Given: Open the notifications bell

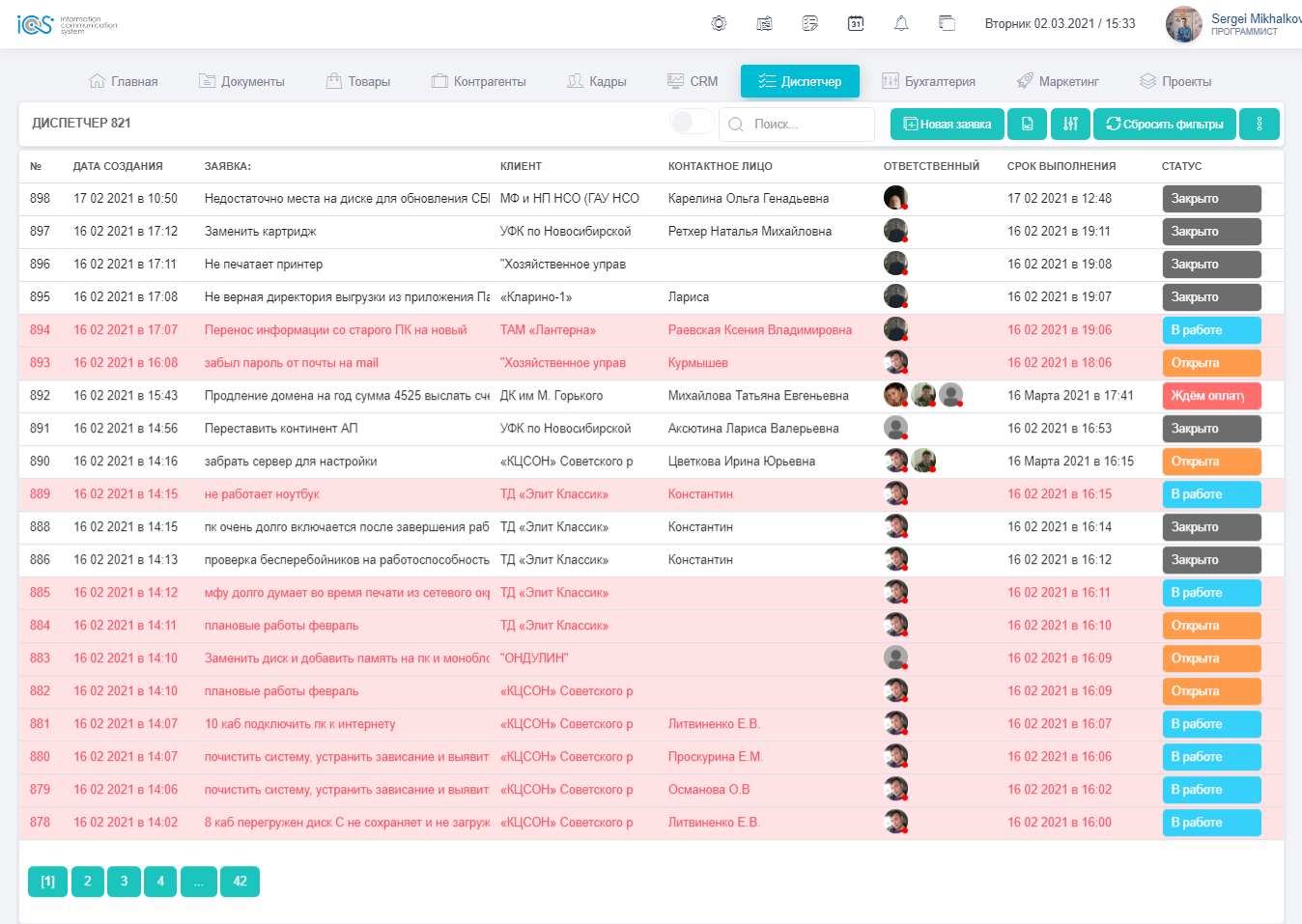Looking at the screenshot, I should pos(901,23).
